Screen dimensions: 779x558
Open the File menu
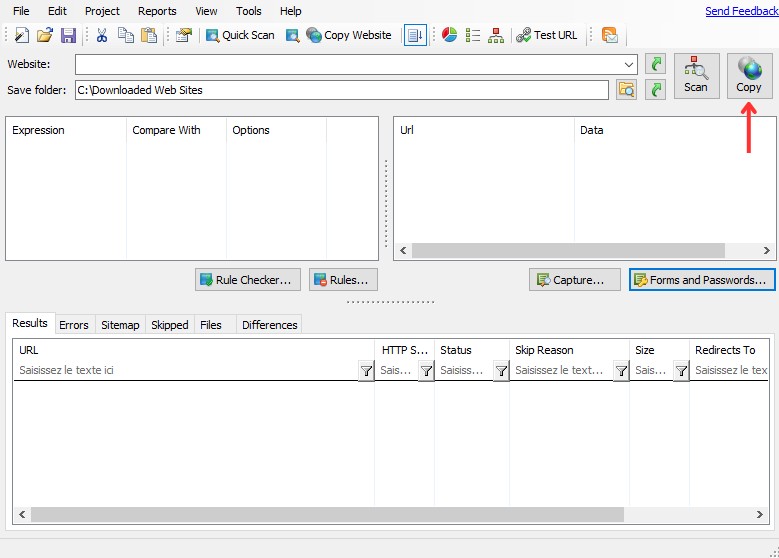coord(21,11)
